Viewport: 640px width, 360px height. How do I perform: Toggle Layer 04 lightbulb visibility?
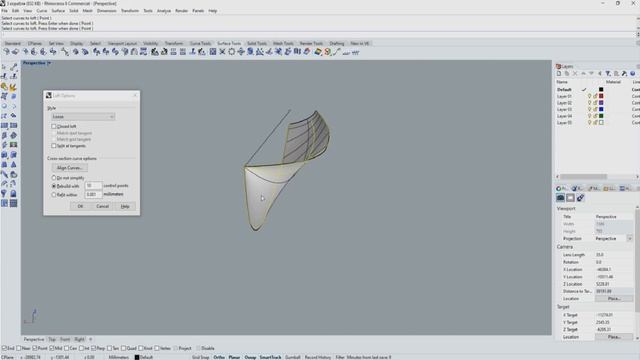tap(589, 116)
